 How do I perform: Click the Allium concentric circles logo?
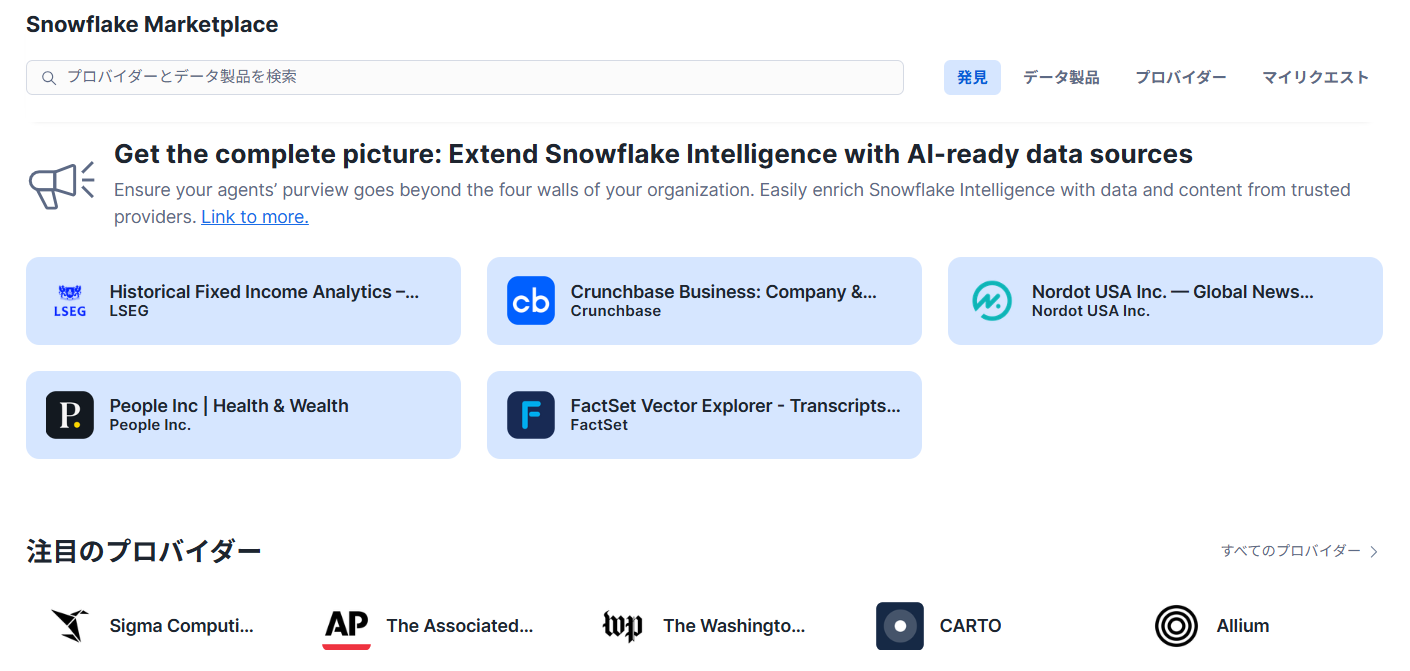[x=1176, y=626]
